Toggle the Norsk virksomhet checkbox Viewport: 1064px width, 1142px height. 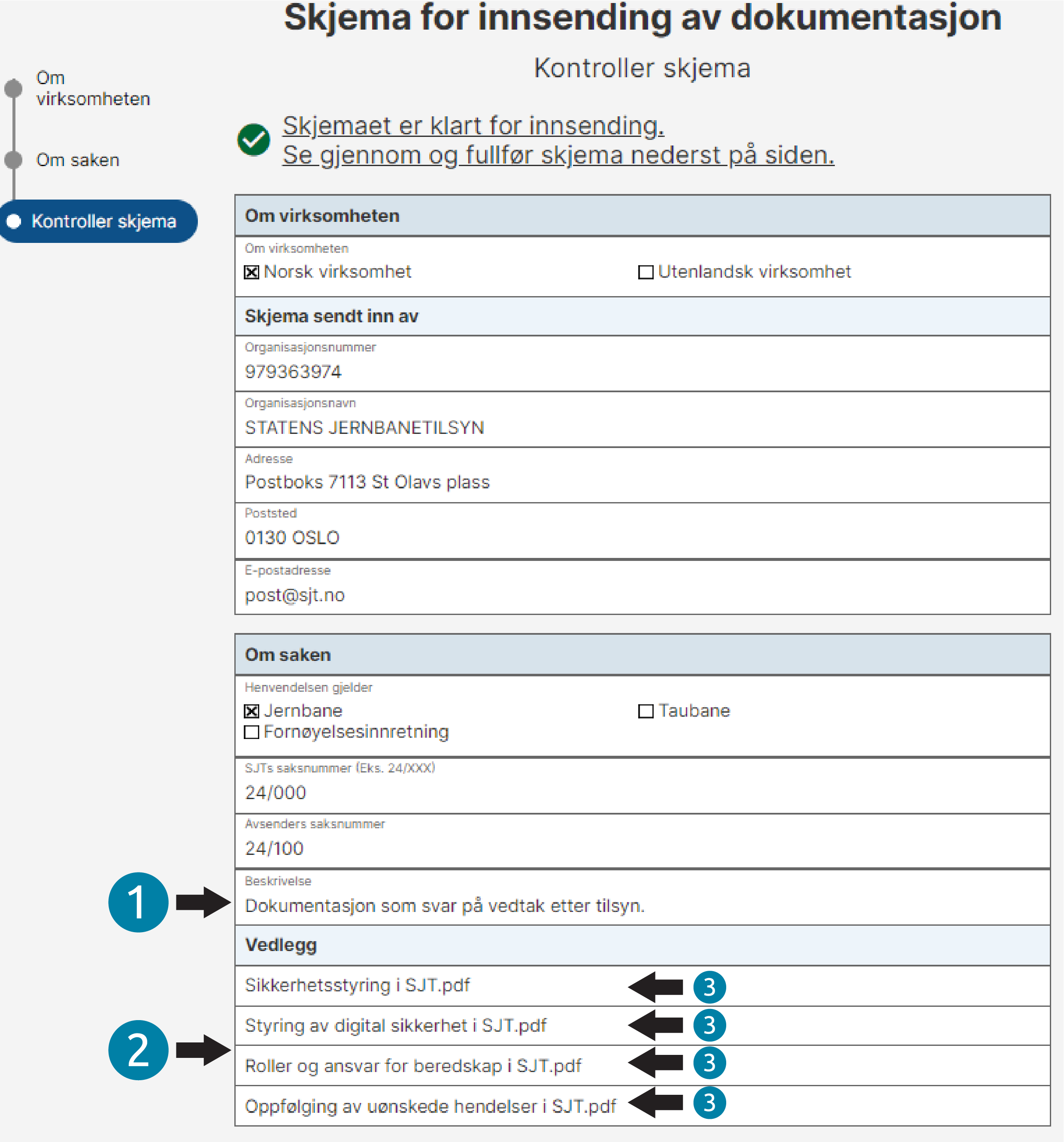click(x=251, y=272)
